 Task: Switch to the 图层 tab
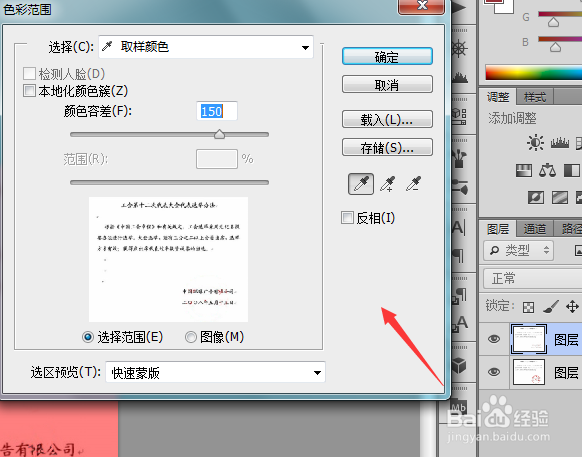(x=498, y=229)
